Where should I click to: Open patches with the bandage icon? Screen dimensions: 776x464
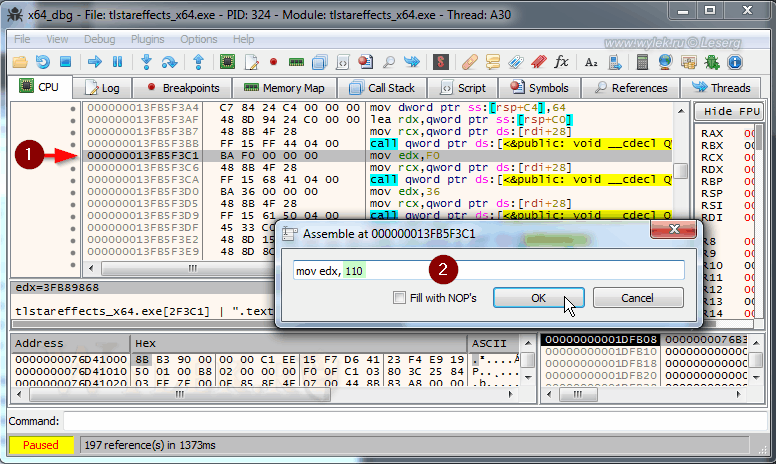[x=469, y=62]
